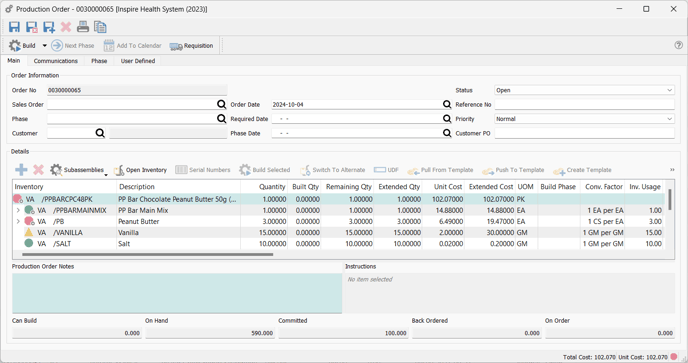688x363 pixels.
Task: Click the Save and Close icon
Action: tap(32, 27)
